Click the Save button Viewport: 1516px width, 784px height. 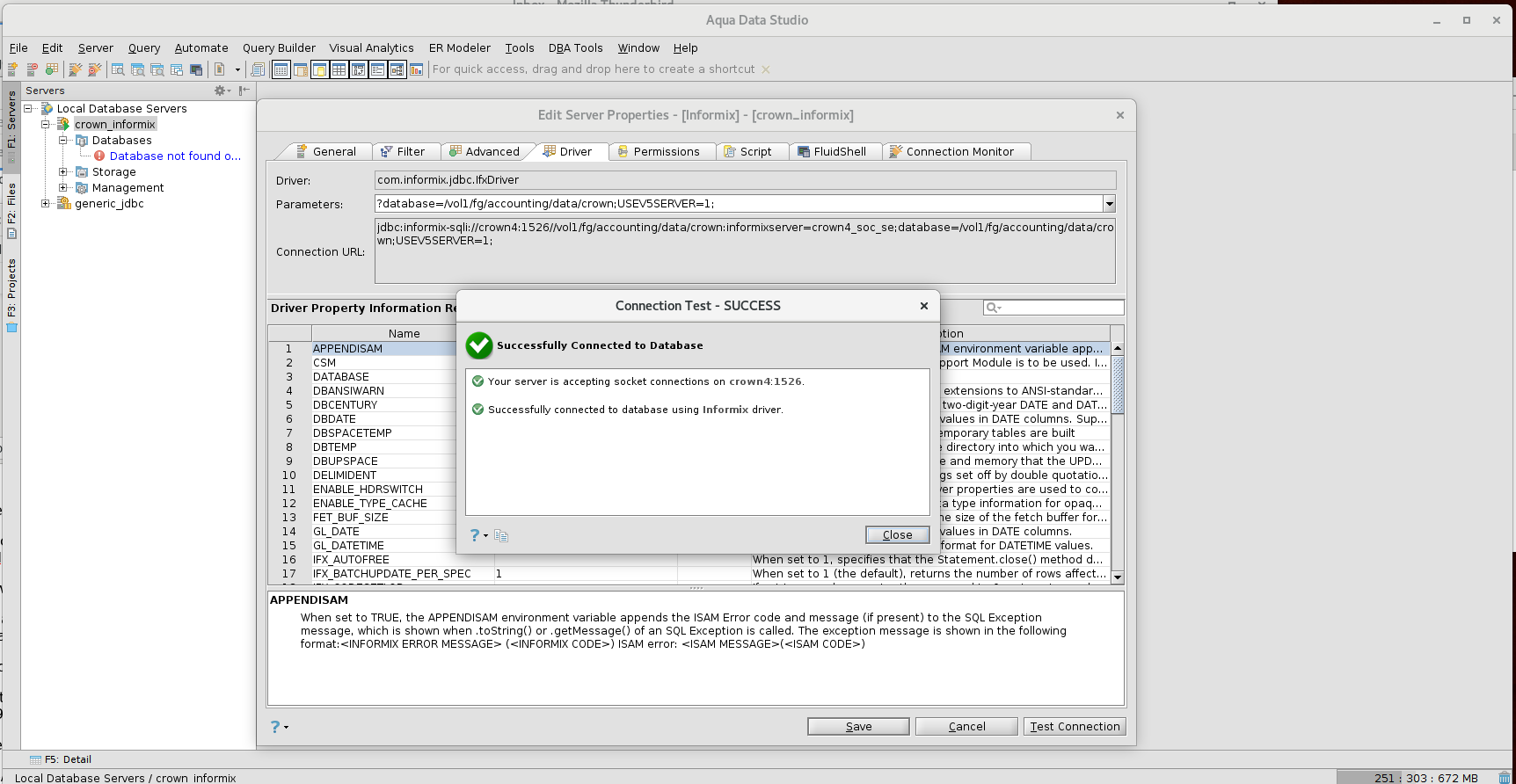point(858,727)
